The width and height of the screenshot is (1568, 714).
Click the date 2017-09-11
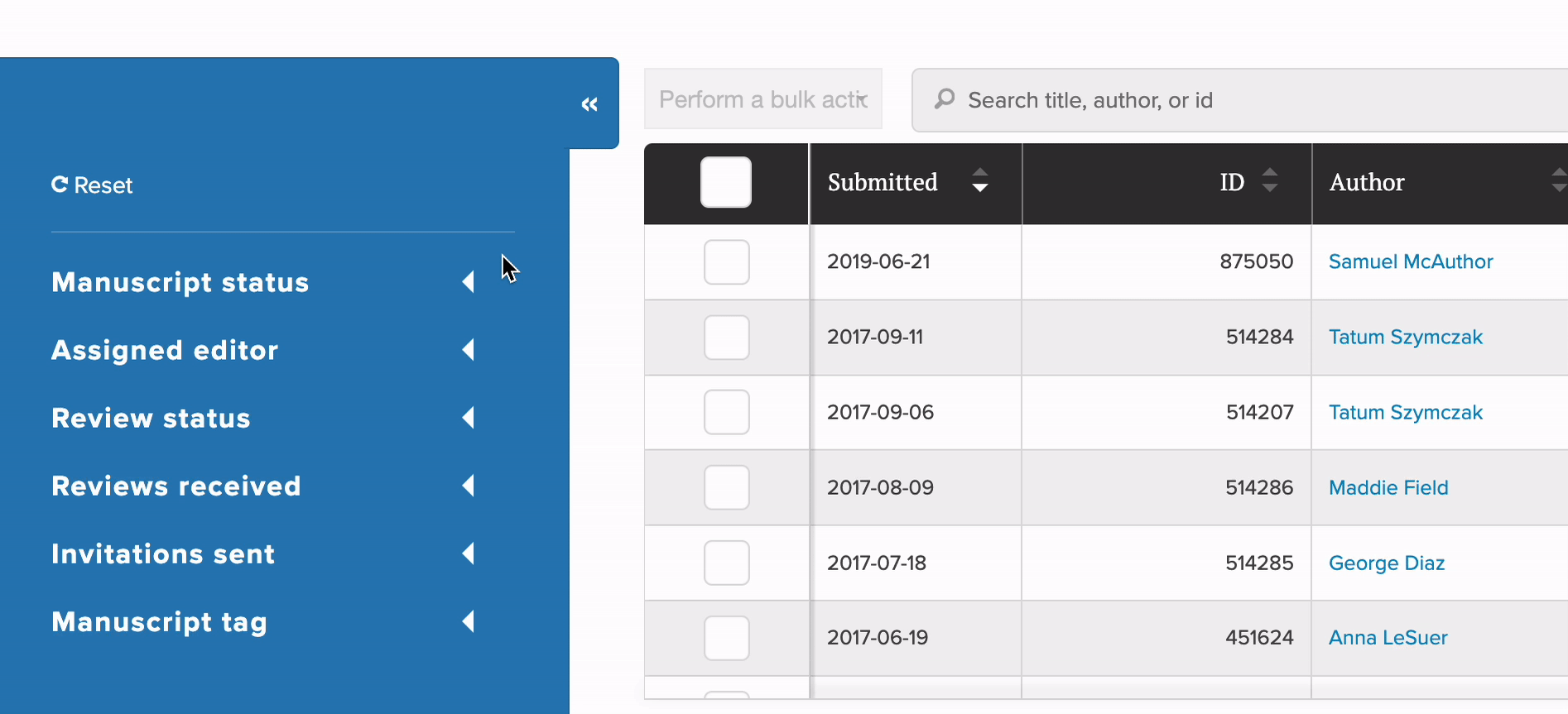[875, 337]
